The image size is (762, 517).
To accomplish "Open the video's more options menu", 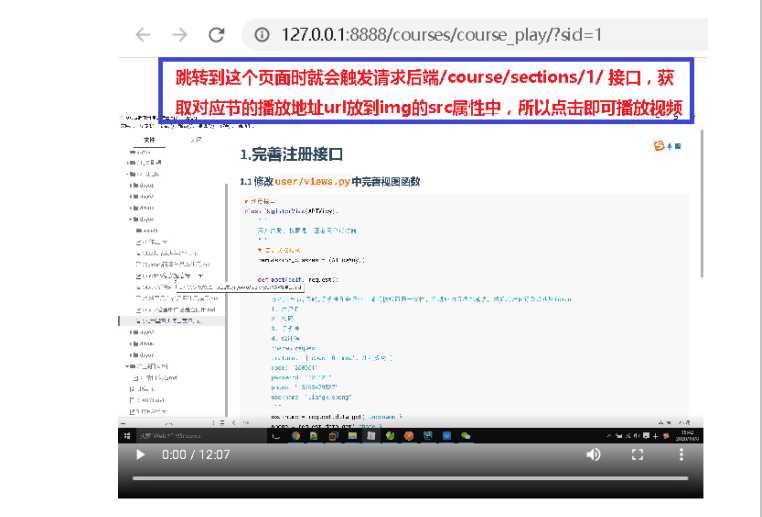I will point(681,455).
